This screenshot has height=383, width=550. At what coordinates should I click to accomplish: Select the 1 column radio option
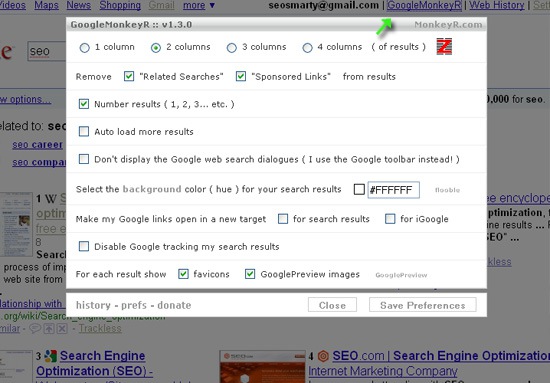pyautogui.click(x=85, y=48)
